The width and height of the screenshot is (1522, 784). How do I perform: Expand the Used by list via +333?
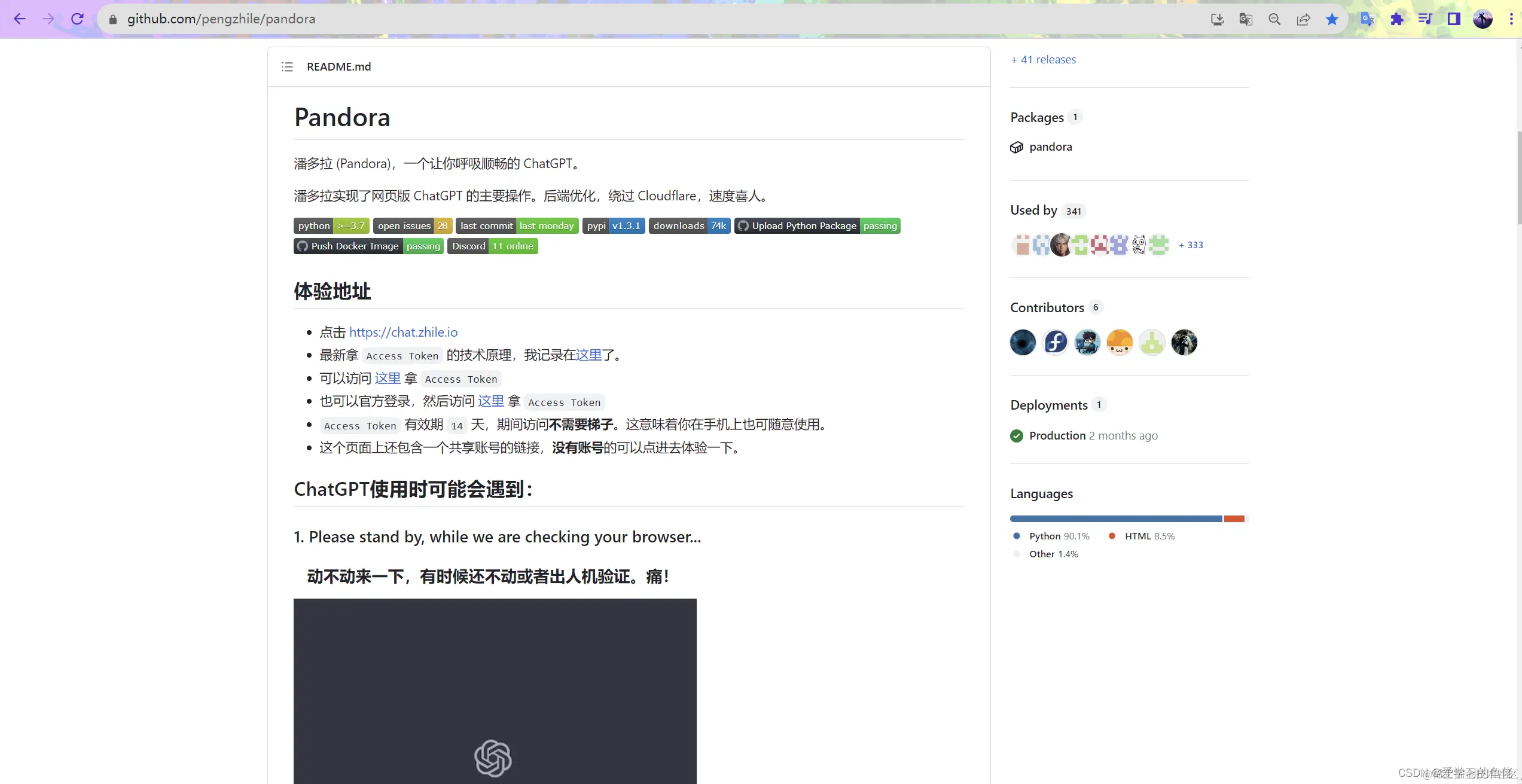(1190, 245)
